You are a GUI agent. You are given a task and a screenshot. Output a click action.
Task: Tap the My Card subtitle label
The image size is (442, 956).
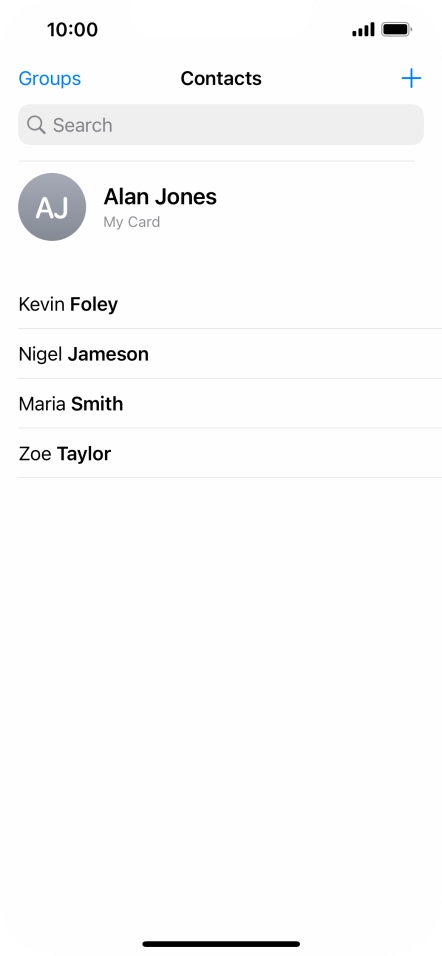point(132,222)
